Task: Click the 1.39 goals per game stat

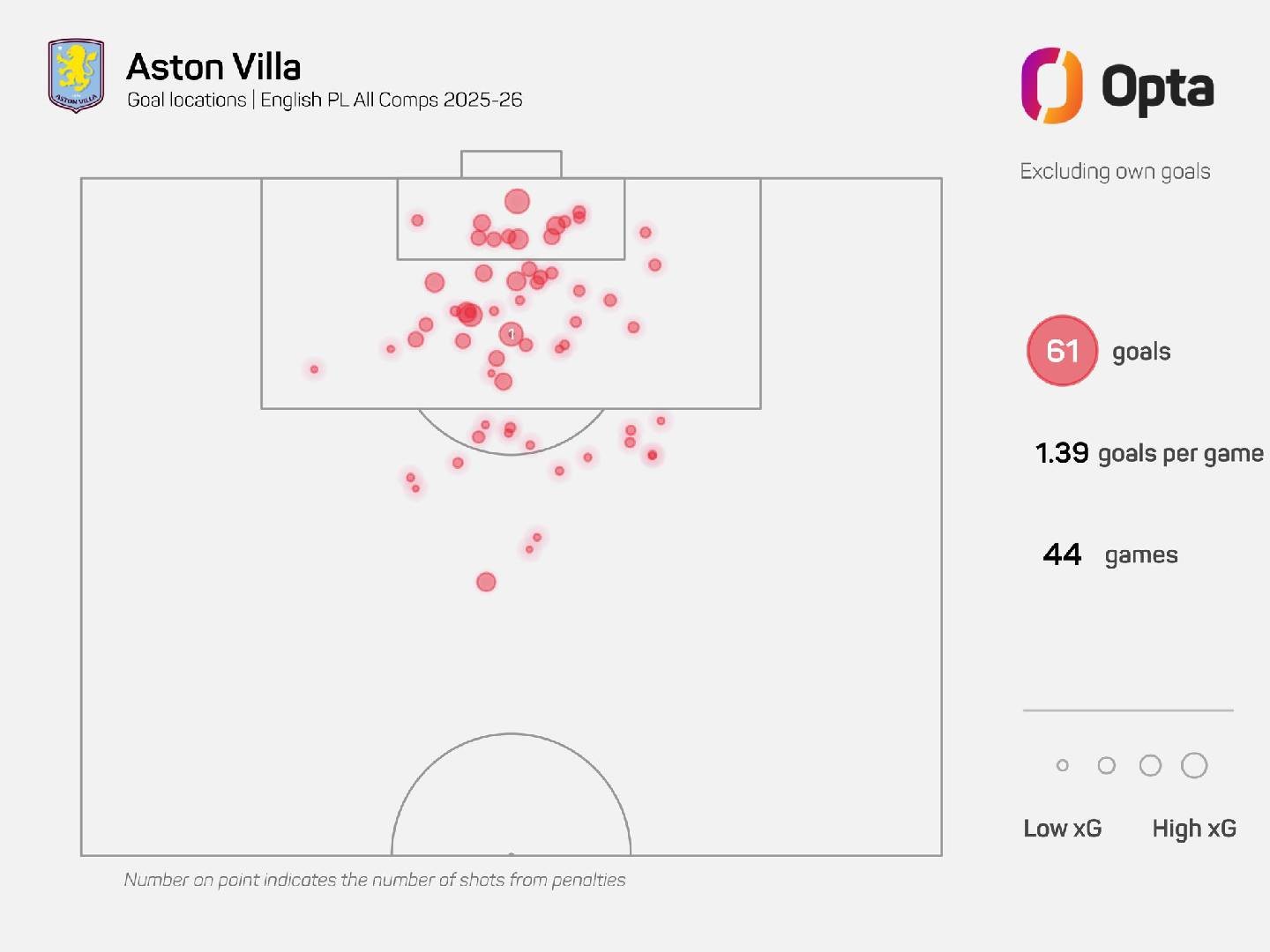Action: pos(1148,453)
